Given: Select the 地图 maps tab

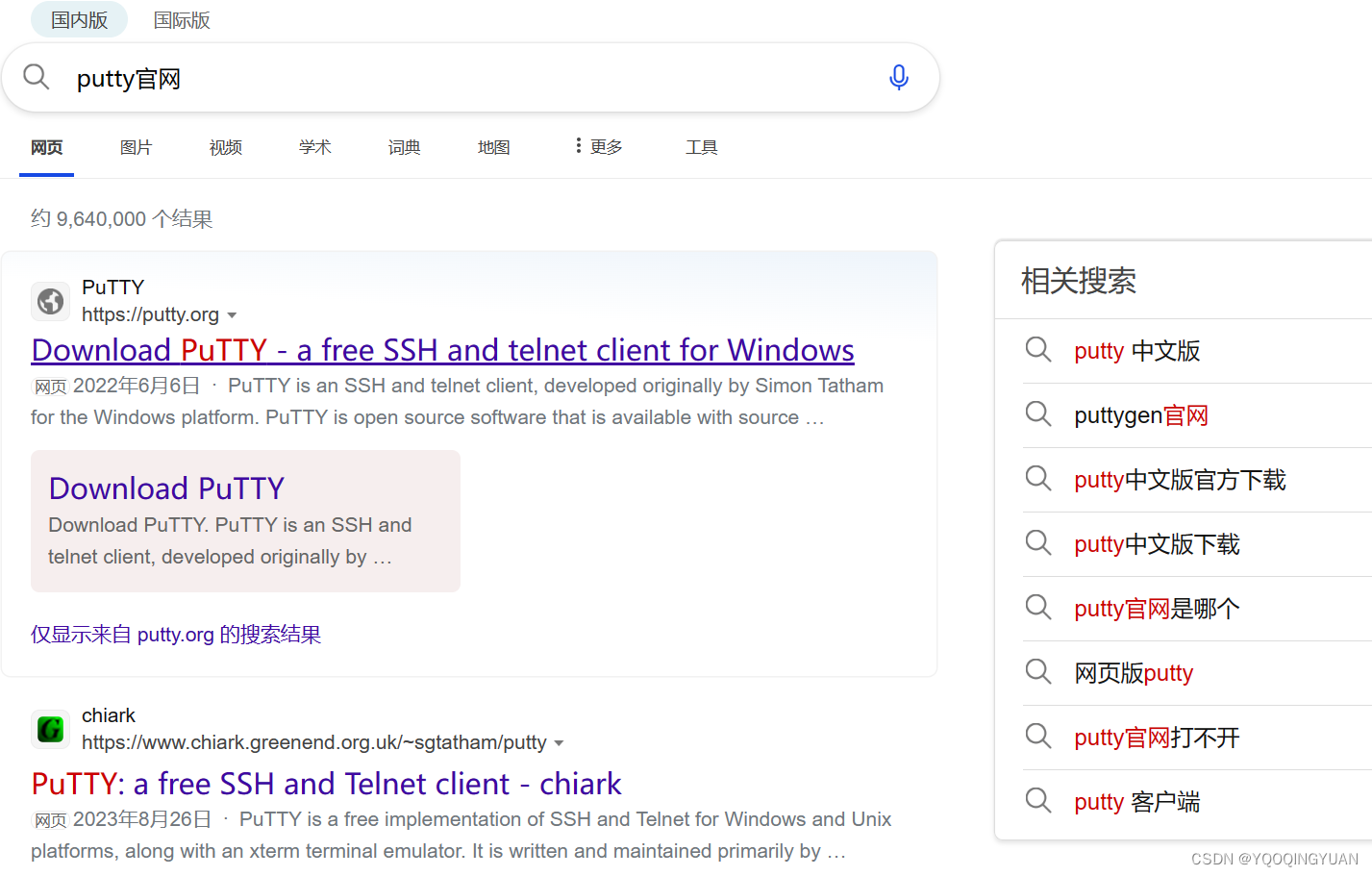Looking at the screenshot, I should 493,147.
